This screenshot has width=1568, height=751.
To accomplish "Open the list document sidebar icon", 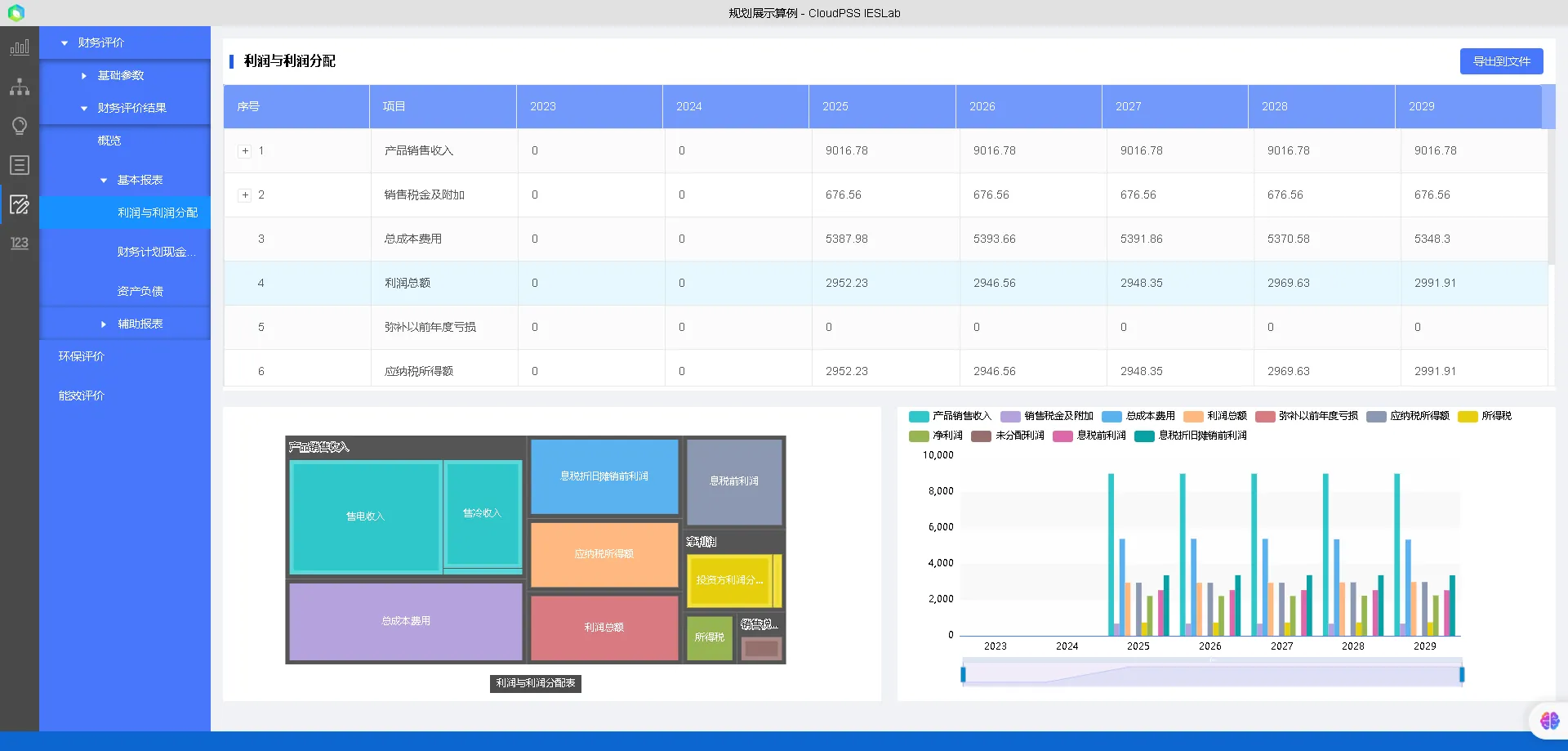I will coord(20,165).
